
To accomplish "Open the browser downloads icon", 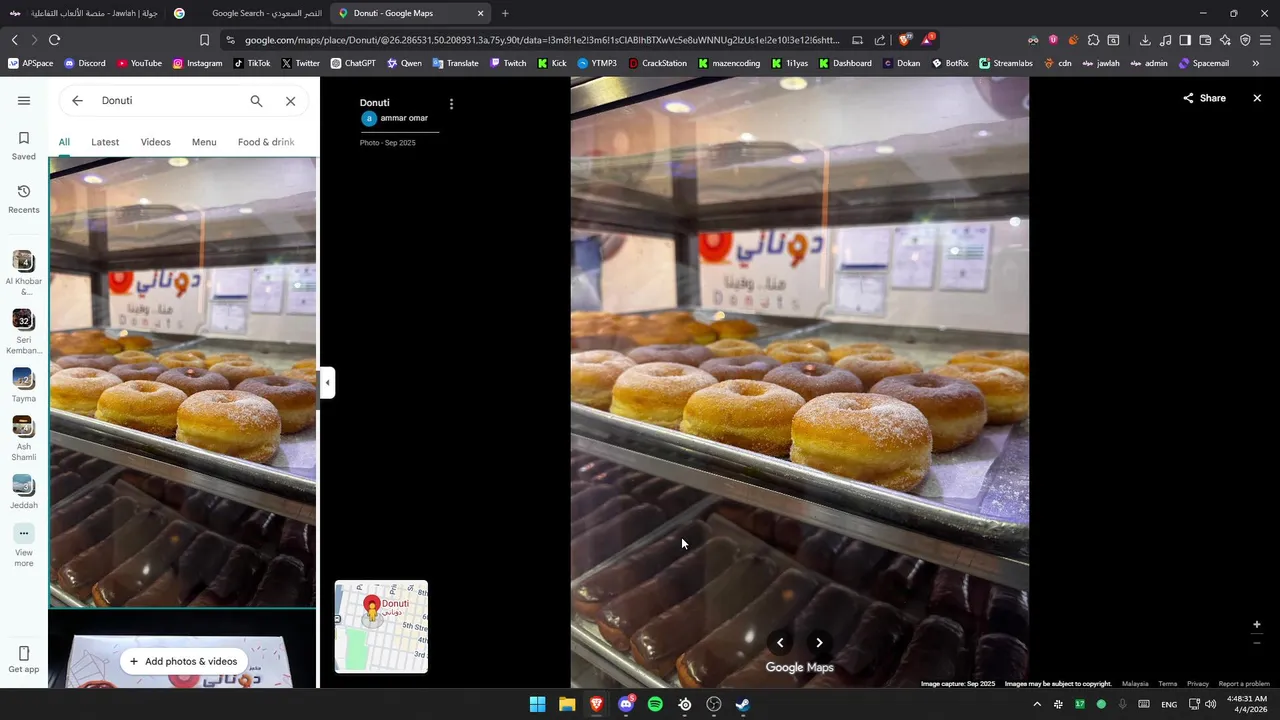I will point(1145,40).
